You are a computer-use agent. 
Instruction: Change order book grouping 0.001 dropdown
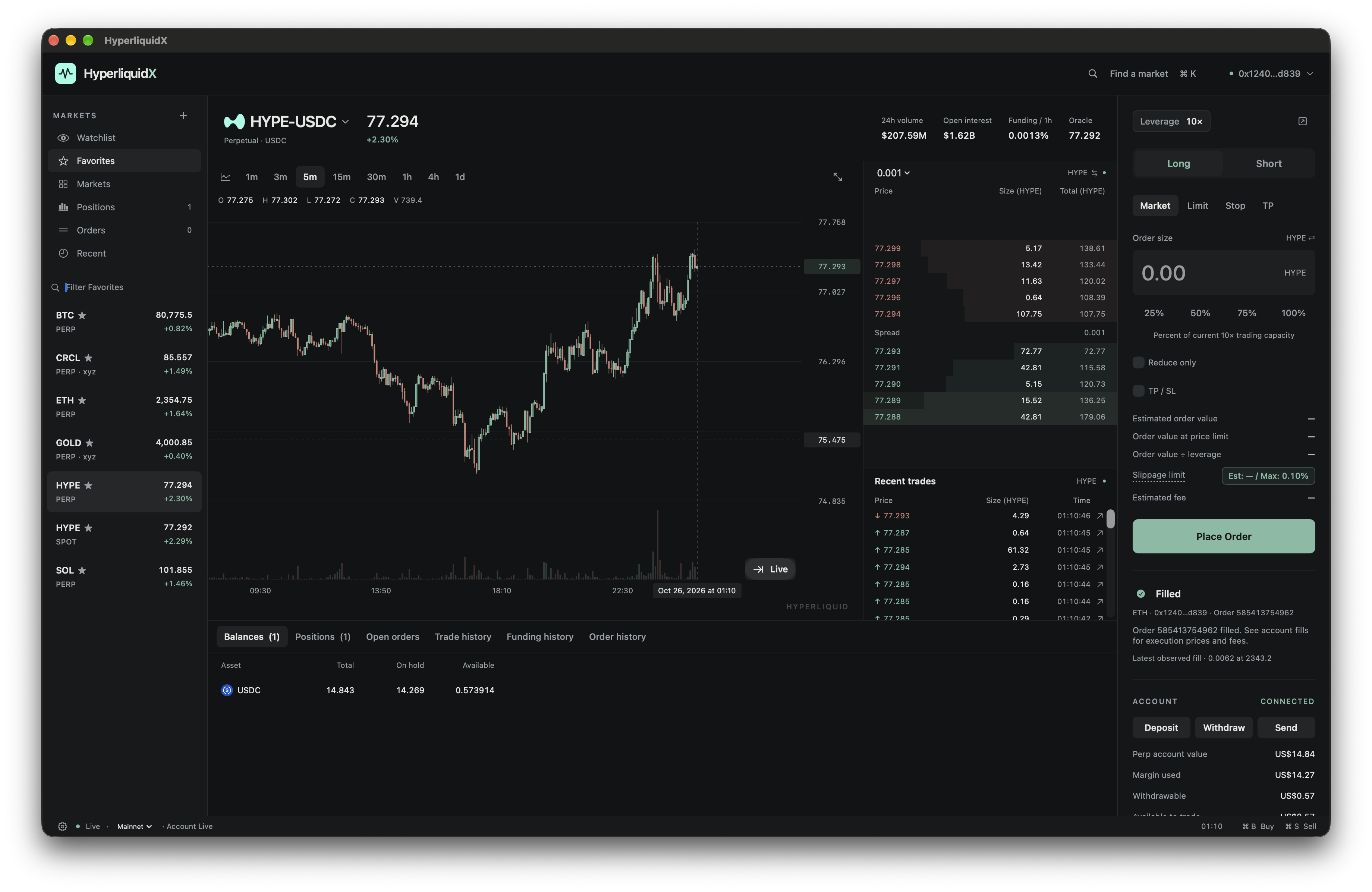click(x=893, y=173)
